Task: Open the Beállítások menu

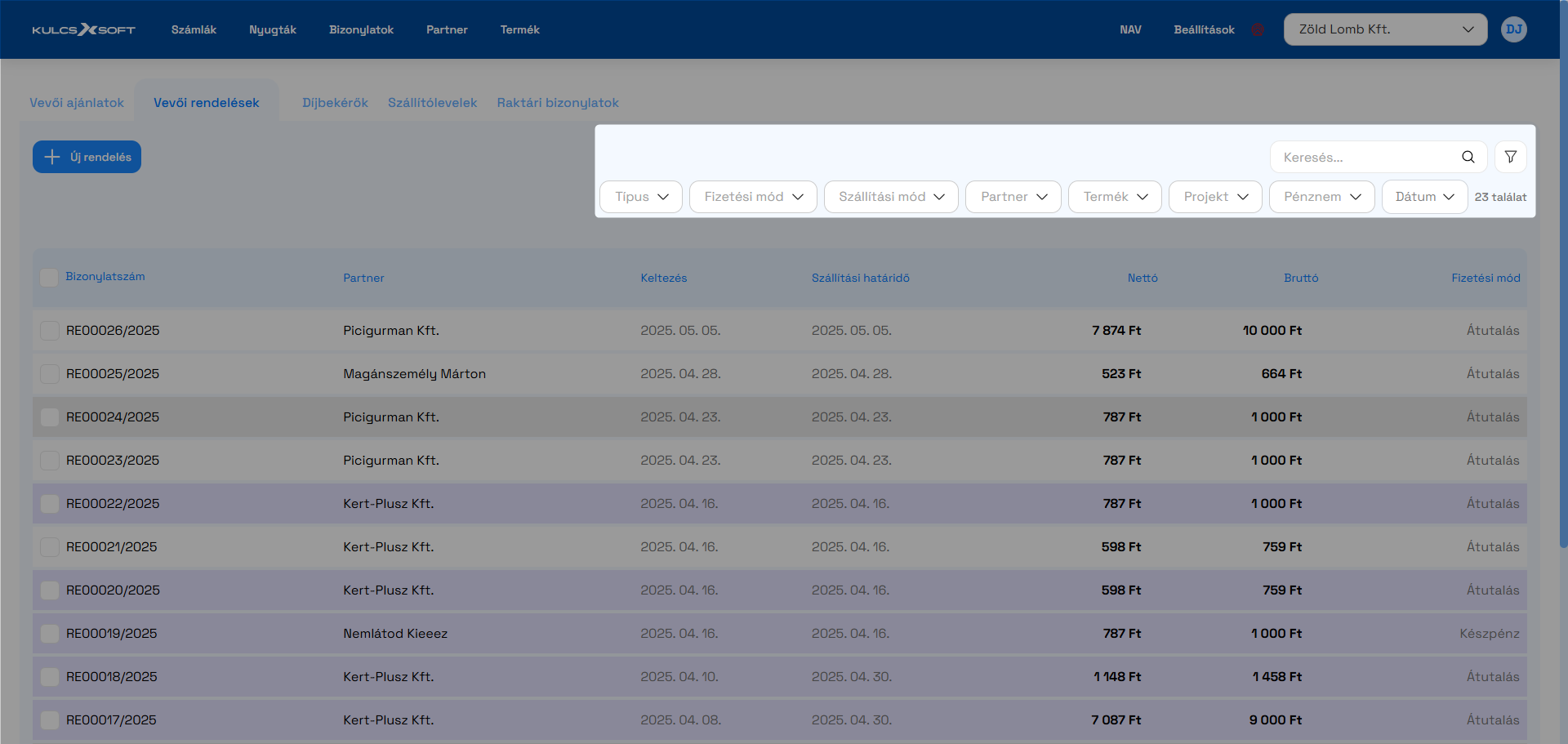Action: tap(1204, 29)
